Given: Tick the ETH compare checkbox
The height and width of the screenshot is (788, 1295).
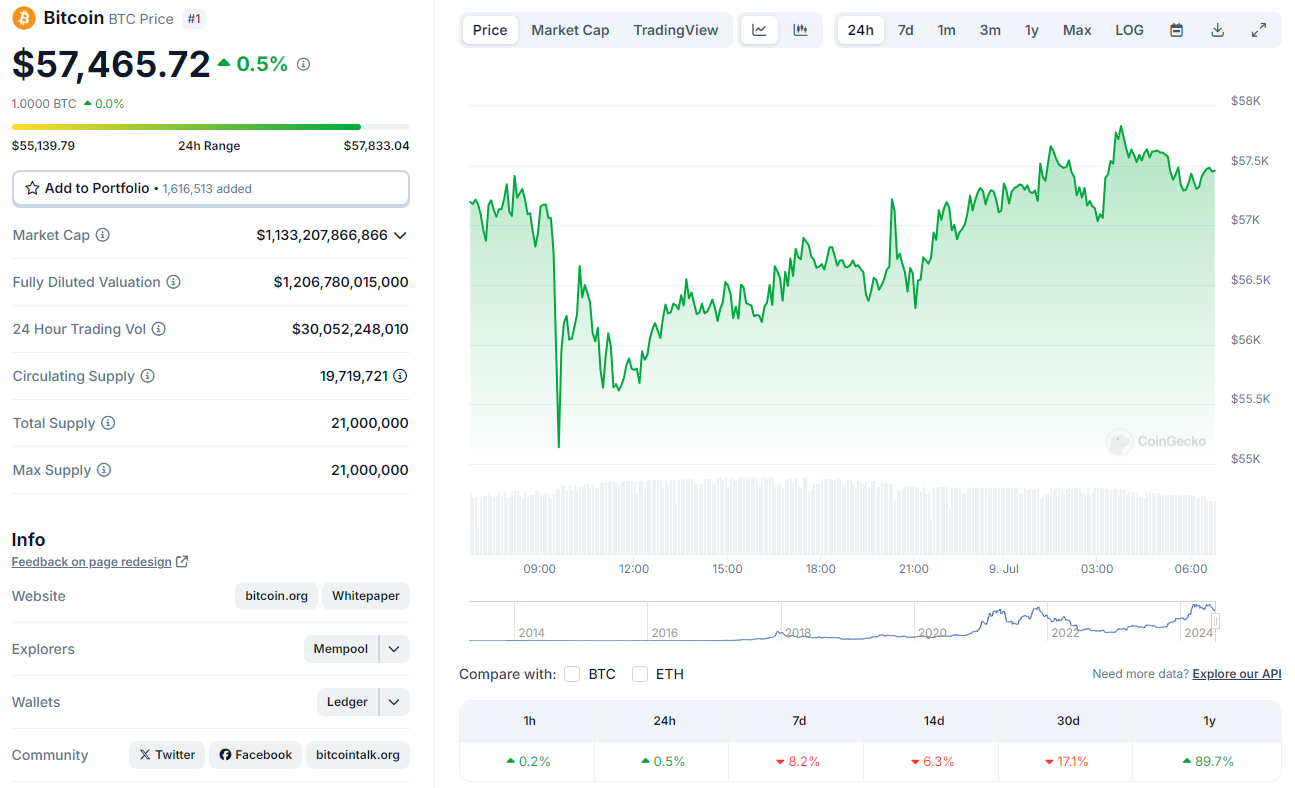Looking at the screenshot, I should coord(640,674).
